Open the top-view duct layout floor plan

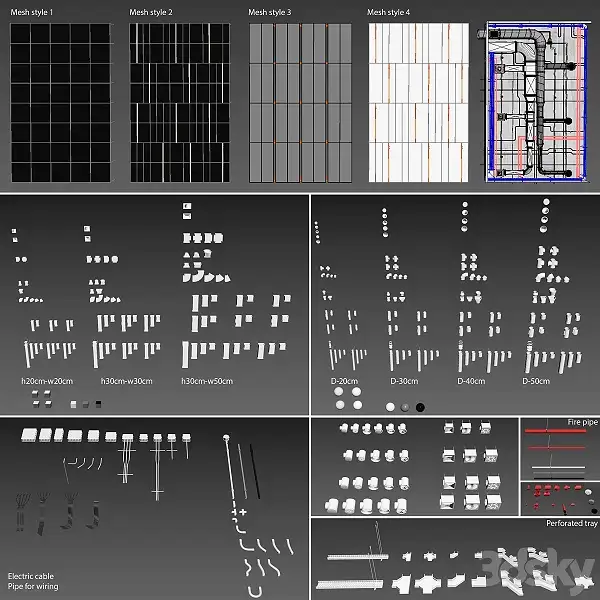pos(536,103)
